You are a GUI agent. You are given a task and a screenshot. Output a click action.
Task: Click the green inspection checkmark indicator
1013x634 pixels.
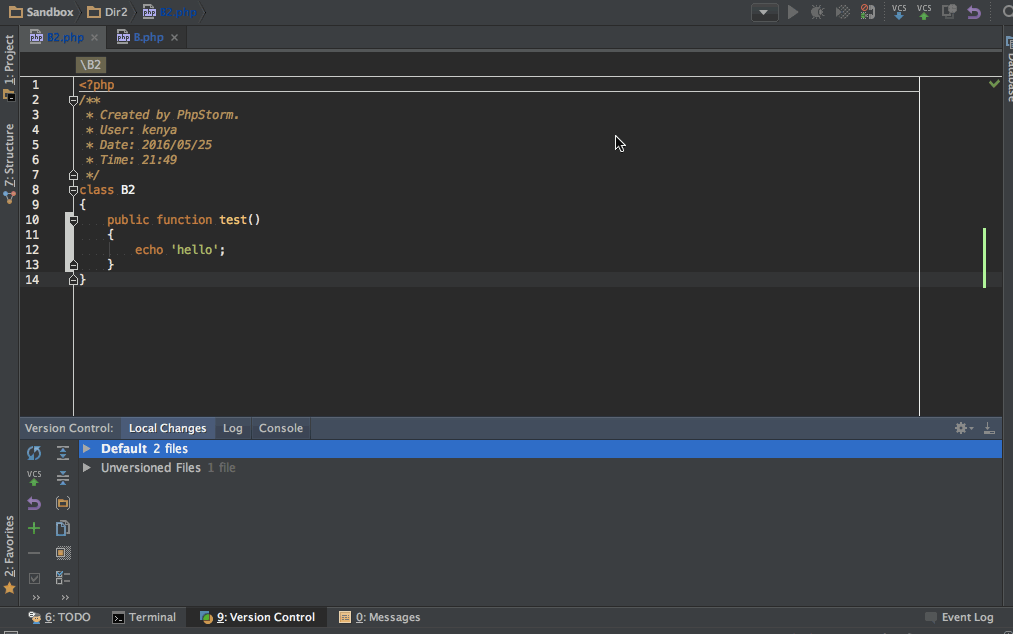pos(994,83)
